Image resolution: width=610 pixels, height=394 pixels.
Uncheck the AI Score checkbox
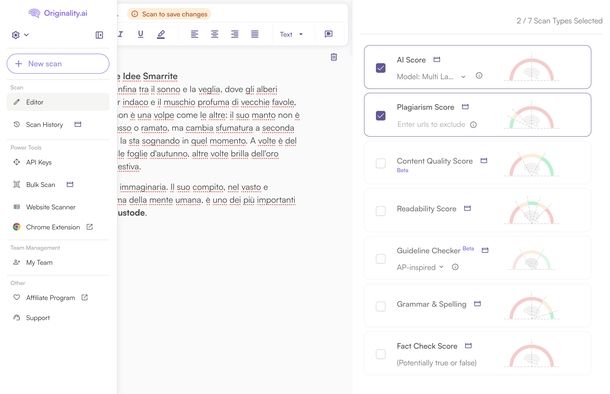pos(380,68)
